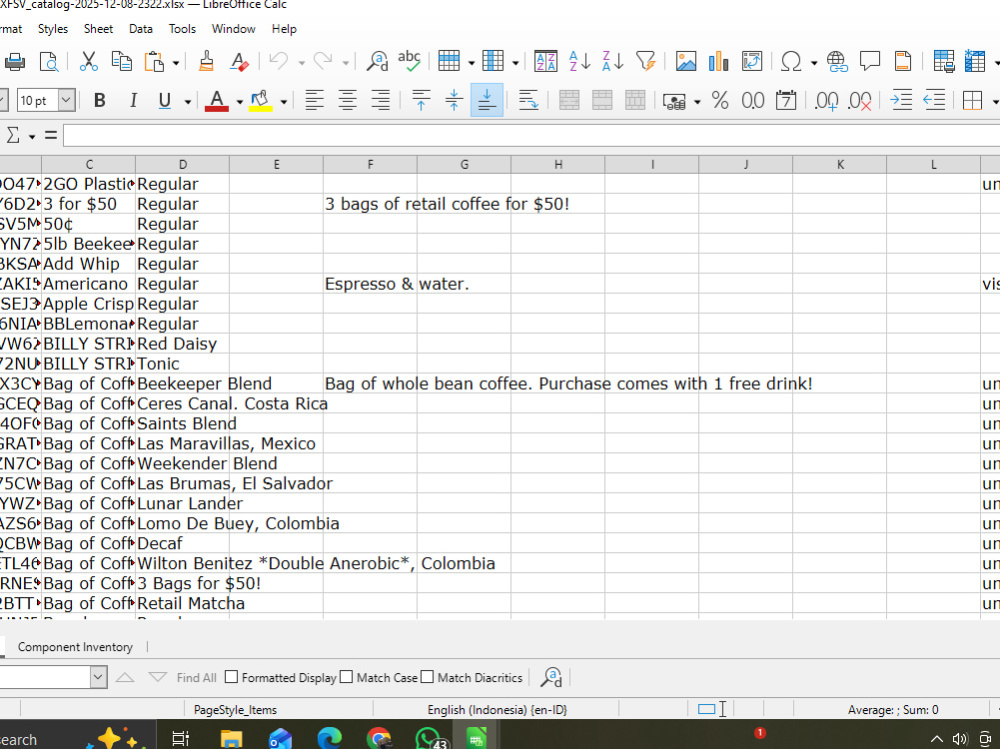Insert Image icon in toolbar
1000x749 pixels.
coord(686,62)
